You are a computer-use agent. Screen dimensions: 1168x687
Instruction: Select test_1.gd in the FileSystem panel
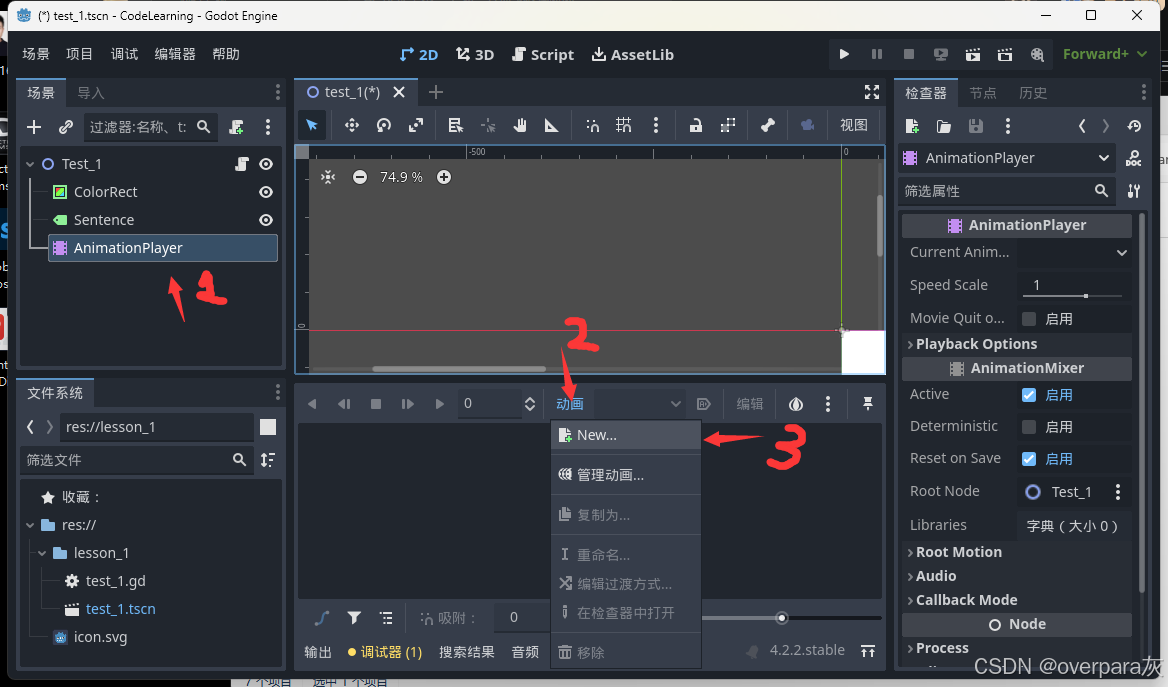pos(113,580)
